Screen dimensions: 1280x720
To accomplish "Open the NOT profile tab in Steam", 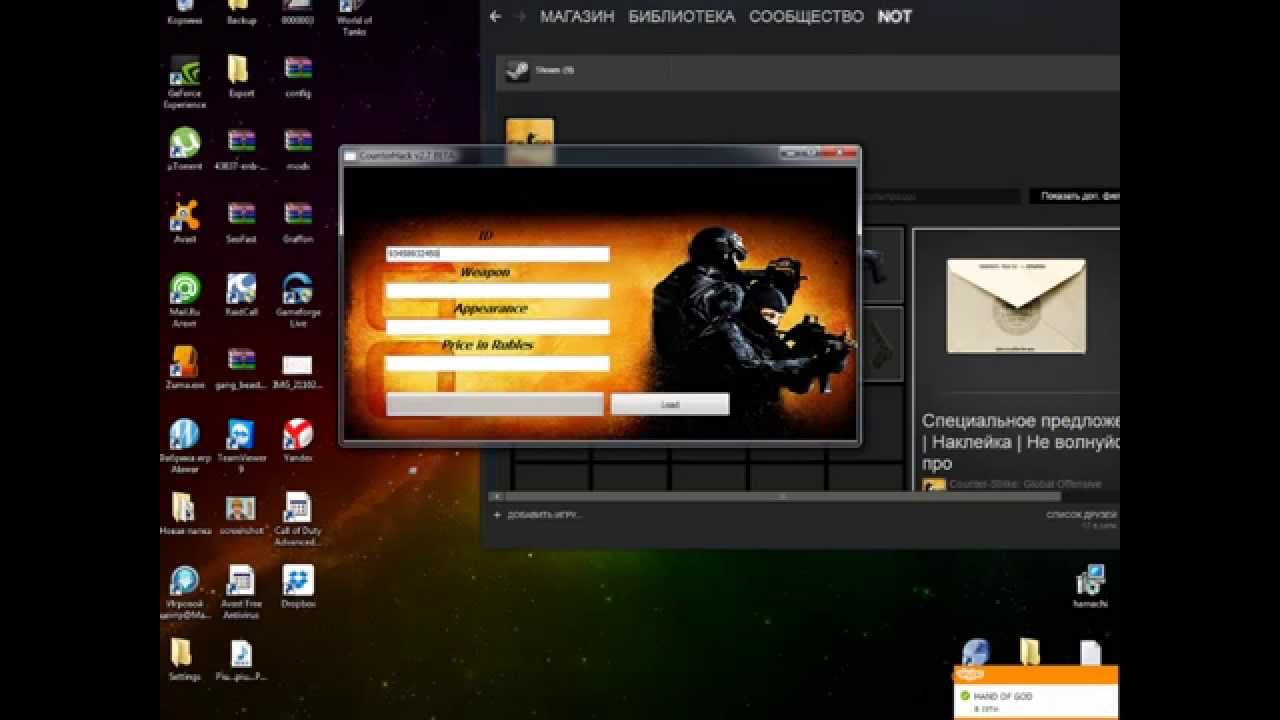I will pyautogui.click(x=894, y=17).
